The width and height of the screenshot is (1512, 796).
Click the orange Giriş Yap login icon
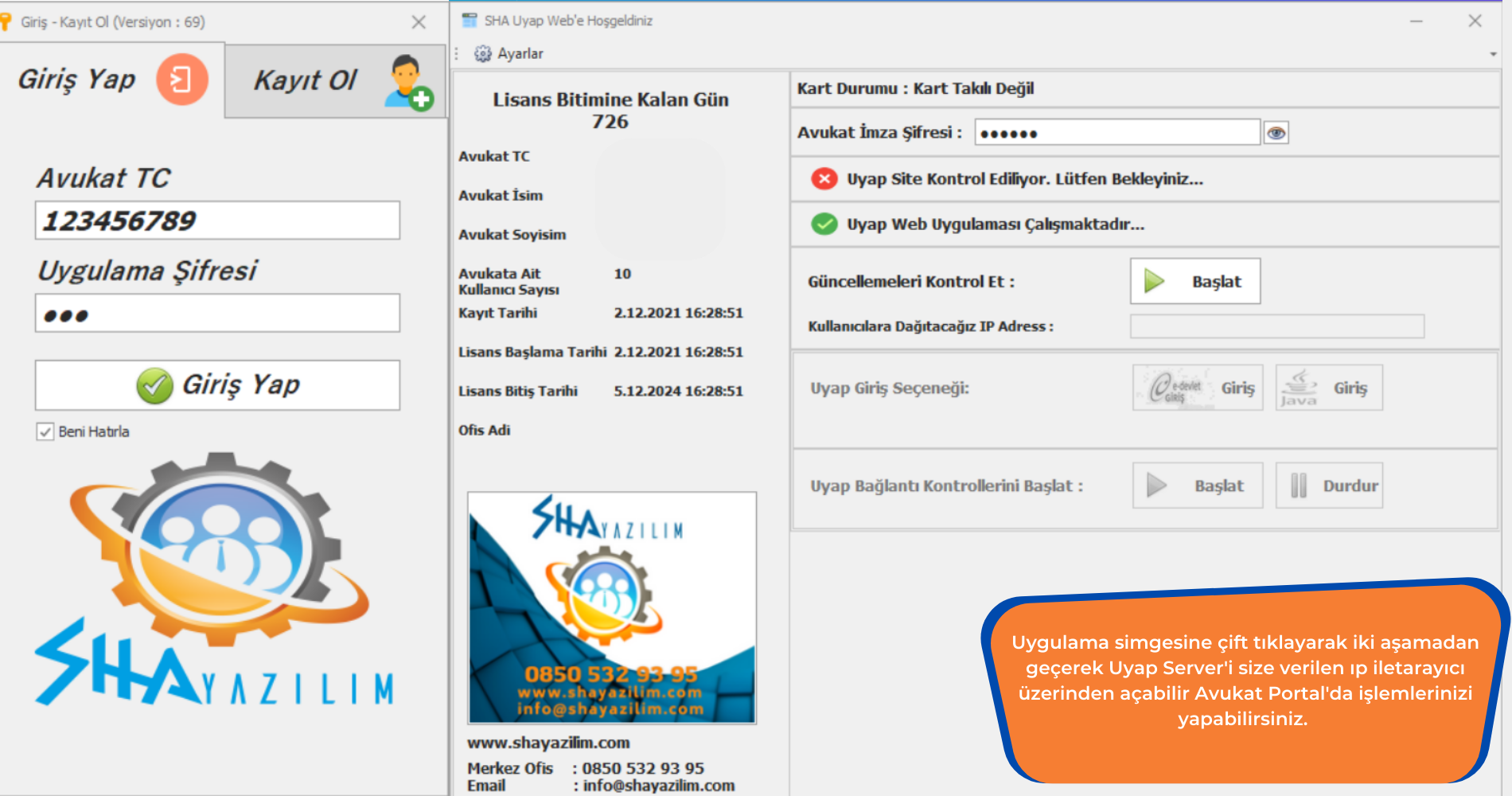pyautogui.click(x=181, y=80)
